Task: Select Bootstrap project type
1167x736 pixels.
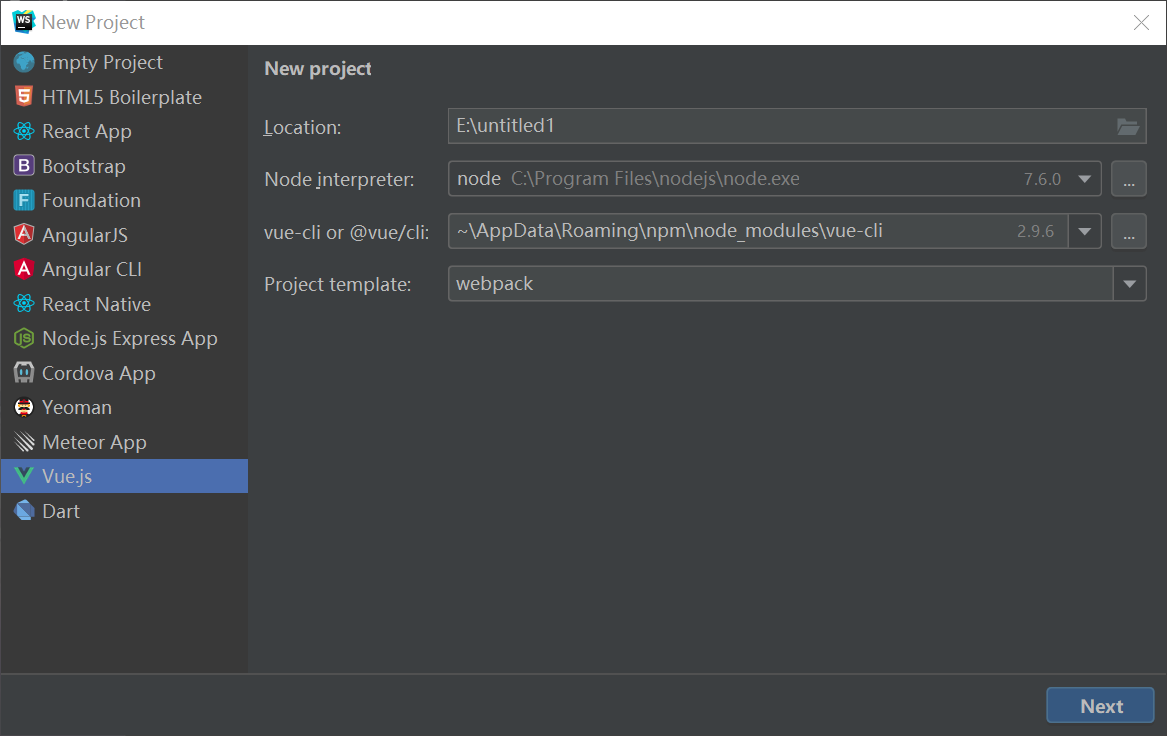Action: 124,166
